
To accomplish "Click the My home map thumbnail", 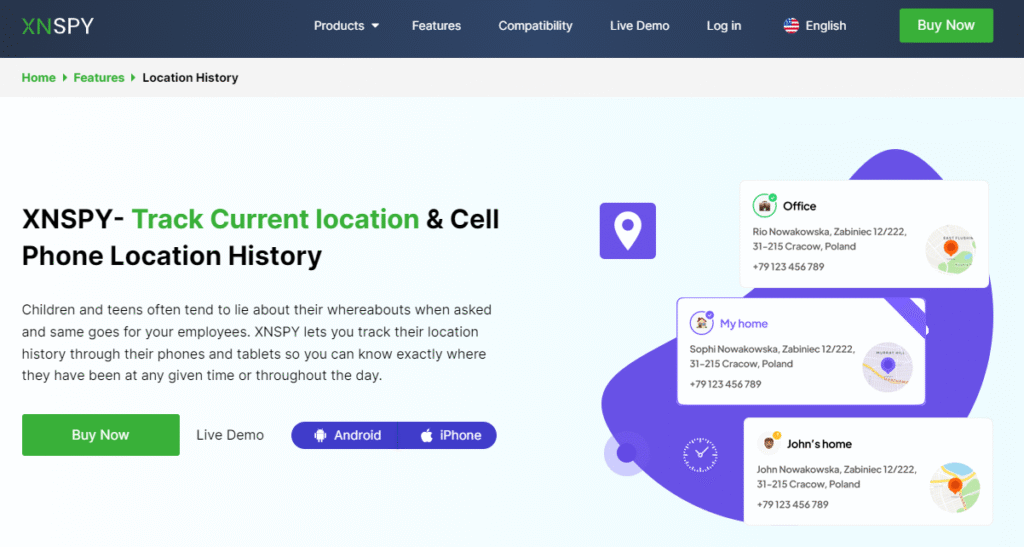I will (887, 367).
